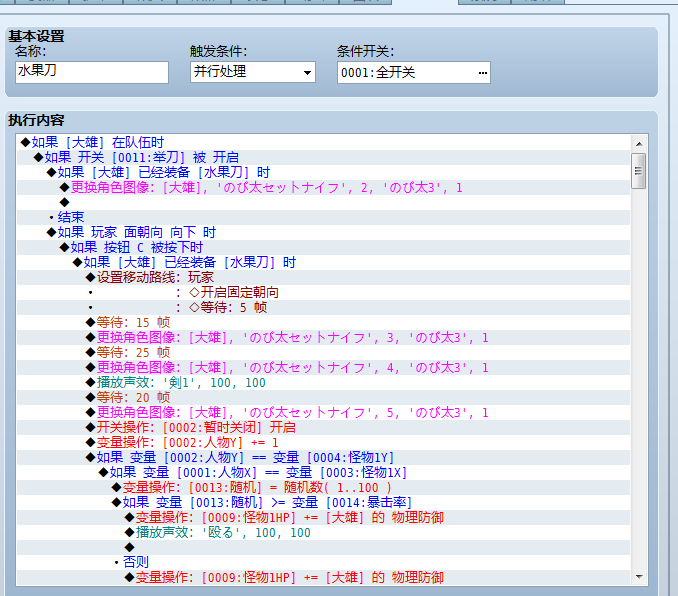The width and height of the screenshot is (678, 596).
Task: Select the 结束 line
Action: click(323, 217)
